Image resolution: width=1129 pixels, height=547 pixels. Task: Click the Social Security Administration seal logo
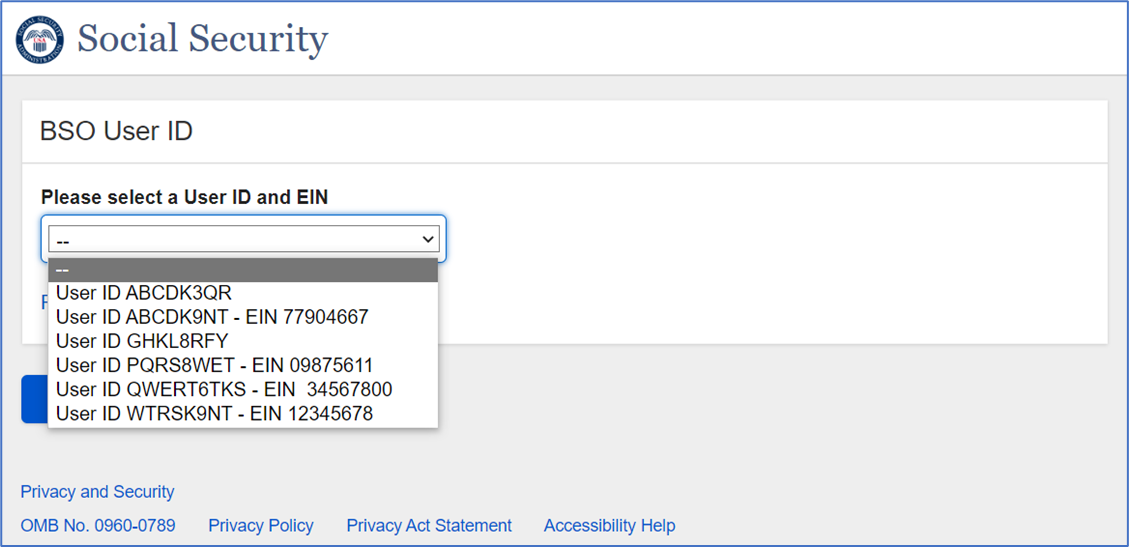(39, 40)
